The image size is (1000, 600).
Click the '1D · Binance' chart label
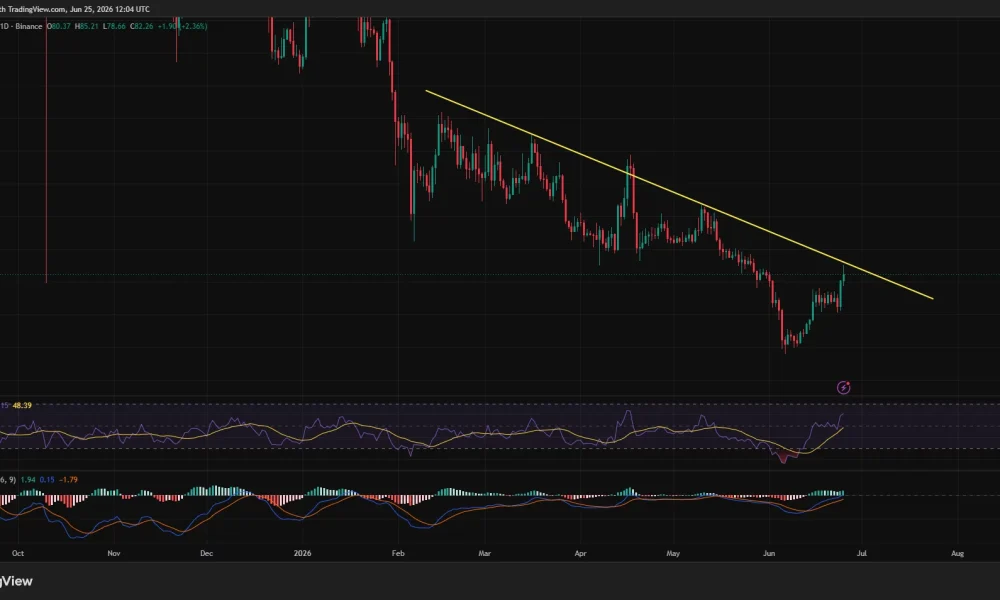coord(21,26)
